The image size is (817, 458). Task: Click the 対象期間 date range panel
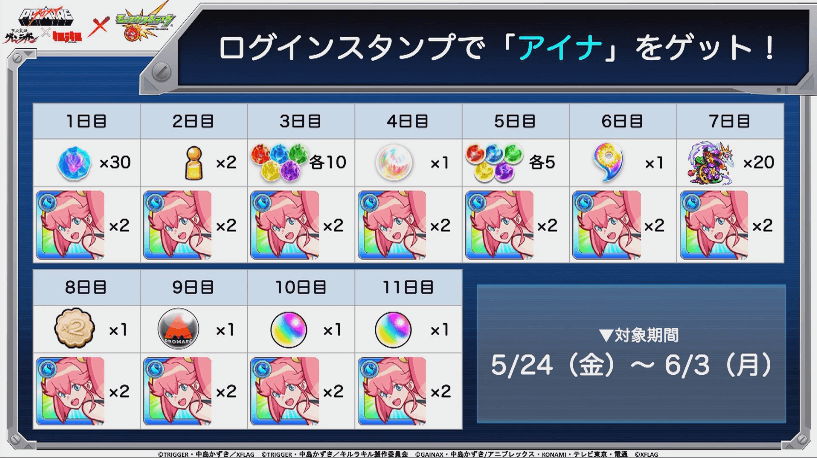(x=631, y=353)
